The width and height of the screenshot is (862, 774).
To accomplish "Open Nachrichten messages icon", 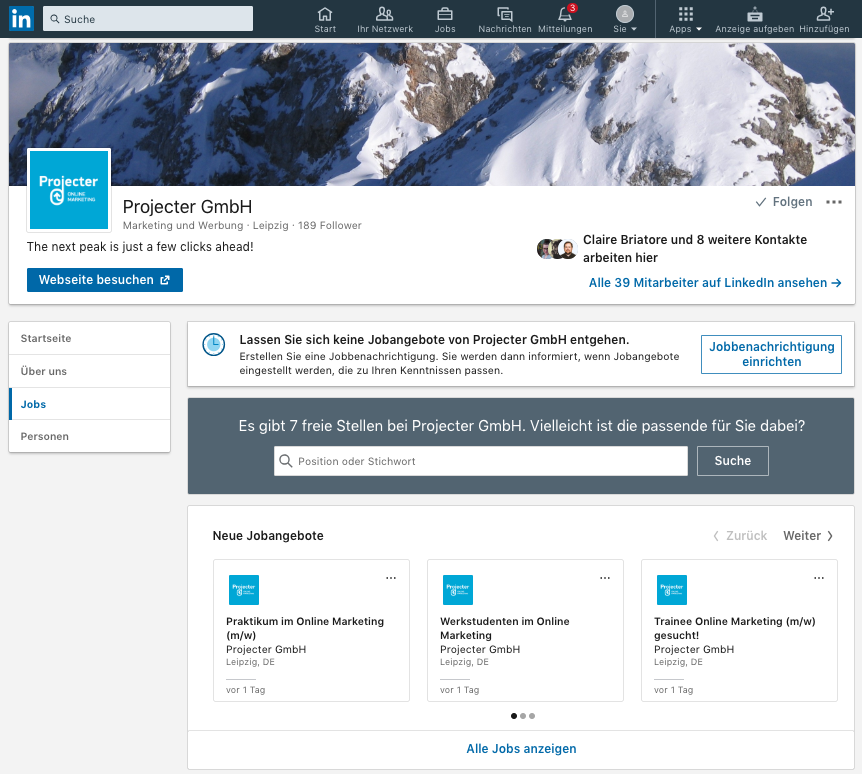I will [x=505, y=20].
